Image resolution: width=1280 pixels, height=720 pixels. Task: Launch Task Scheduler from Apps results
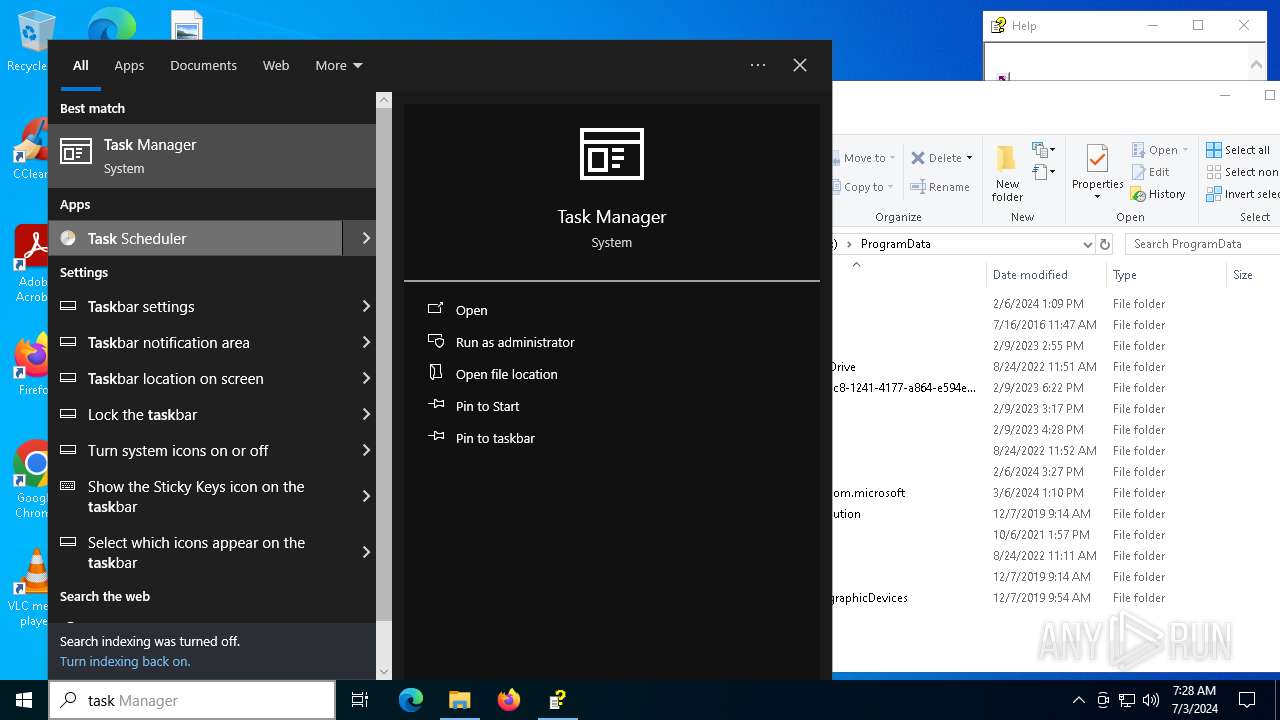pyautogui.click(x=196, y=238)
